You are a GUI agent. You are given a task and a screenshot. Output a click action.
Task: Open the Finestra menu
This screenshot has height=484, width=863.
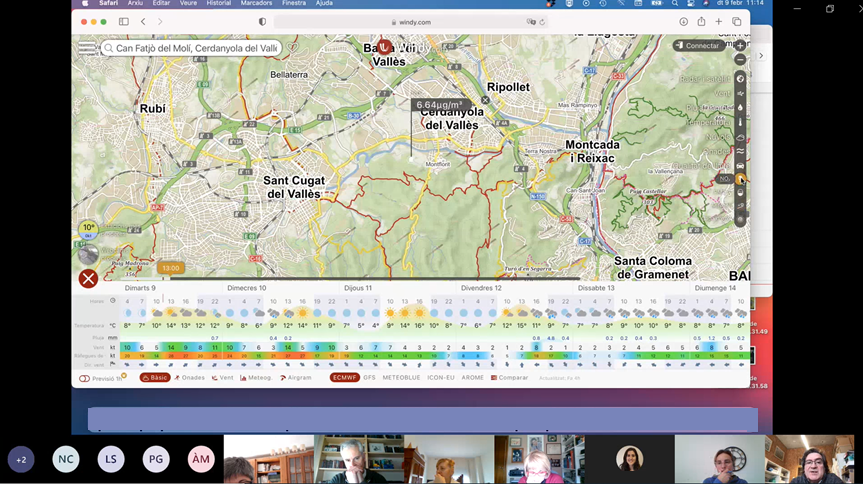click(294, 3)
